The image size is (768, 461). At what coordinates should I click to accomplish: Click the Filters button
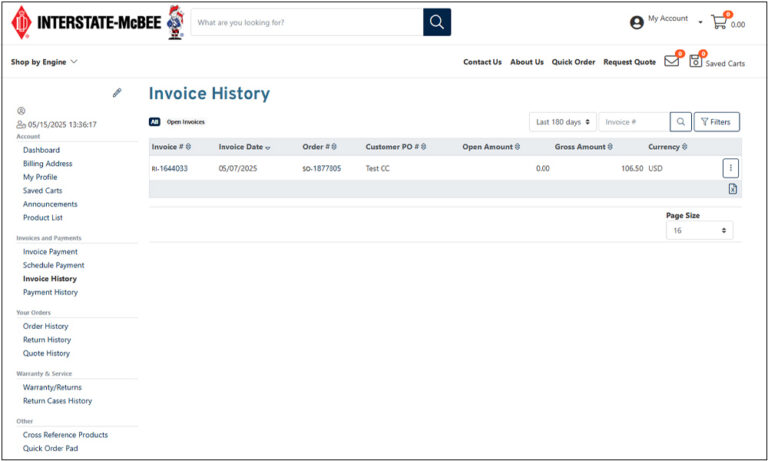point(716,122)
